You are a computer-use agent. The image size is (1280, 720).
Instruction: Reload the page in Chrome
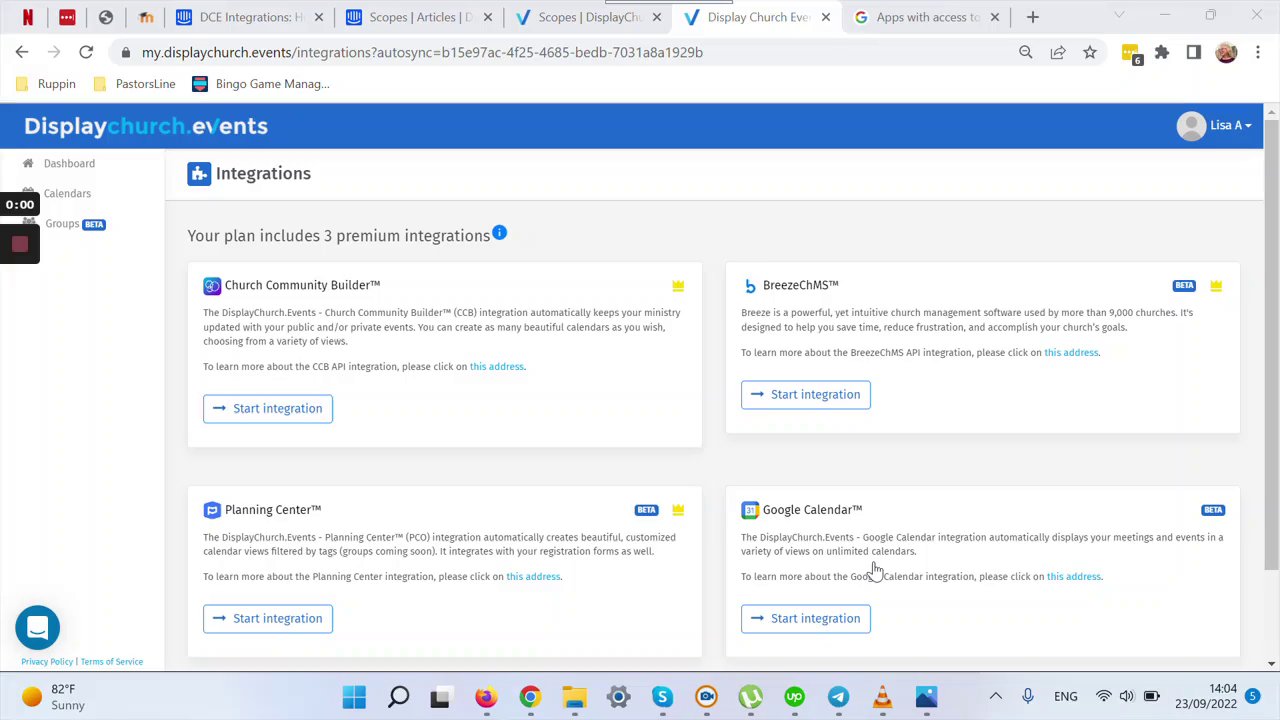pos(86,52)
